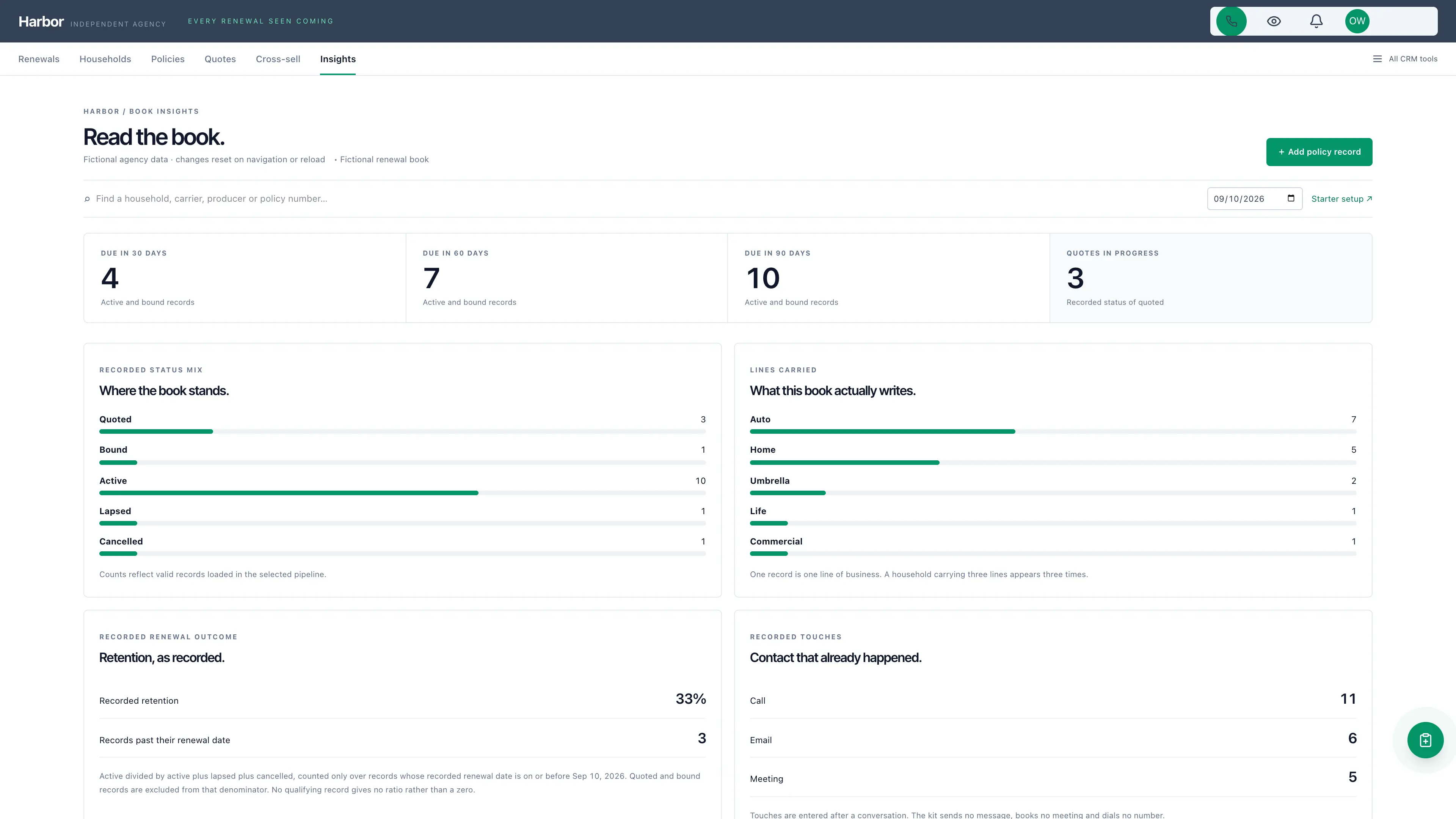
Task: Click the calendar icon in date field
Action: (x=1291, y=198)
